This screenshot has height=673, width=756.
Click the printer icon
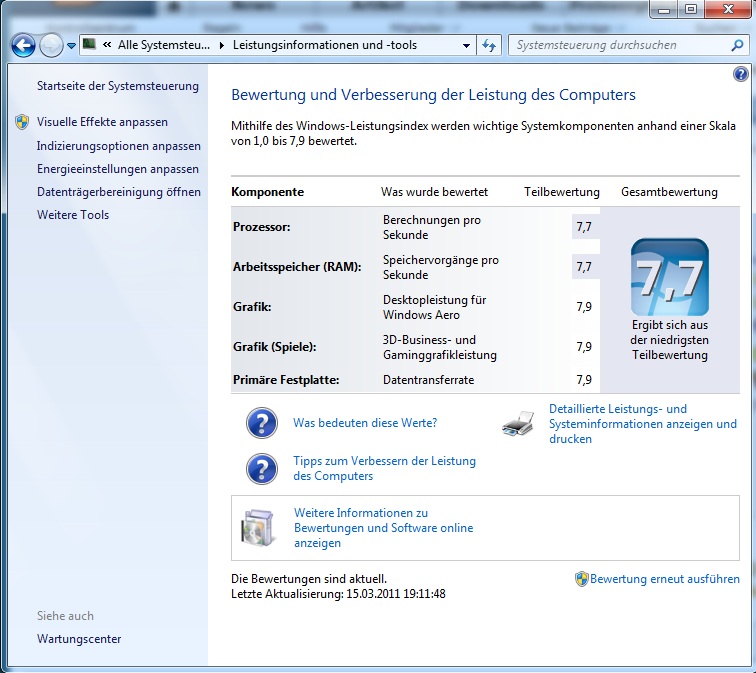click(x=518, y=423)
